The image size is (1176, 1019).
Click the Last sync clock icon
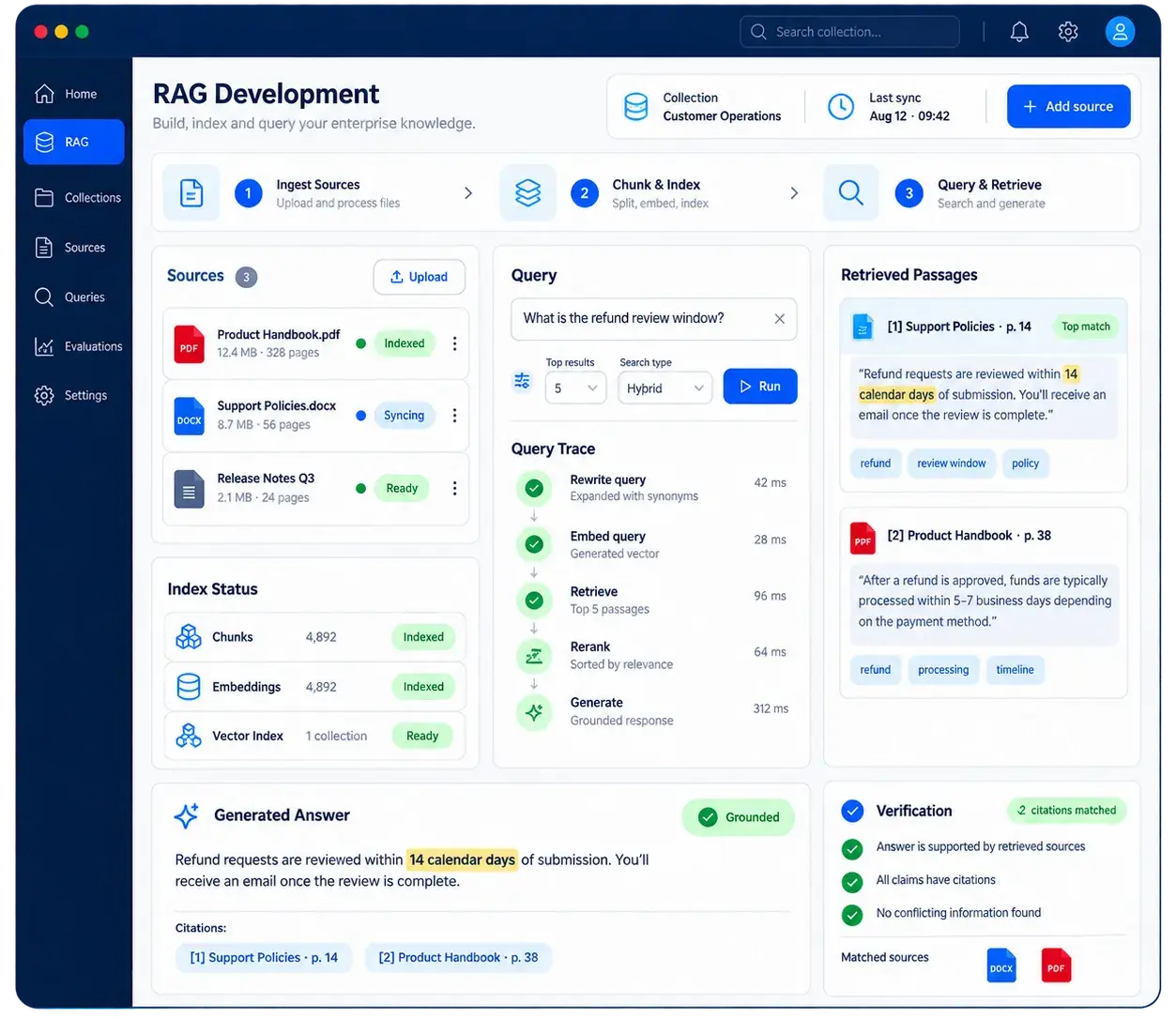(841, 107)
